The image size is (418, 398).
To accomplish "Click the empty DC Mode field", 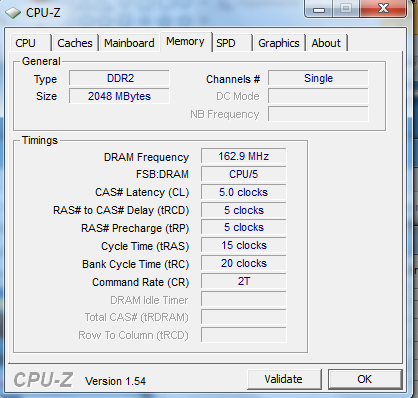I will click(x=318, y=96).
